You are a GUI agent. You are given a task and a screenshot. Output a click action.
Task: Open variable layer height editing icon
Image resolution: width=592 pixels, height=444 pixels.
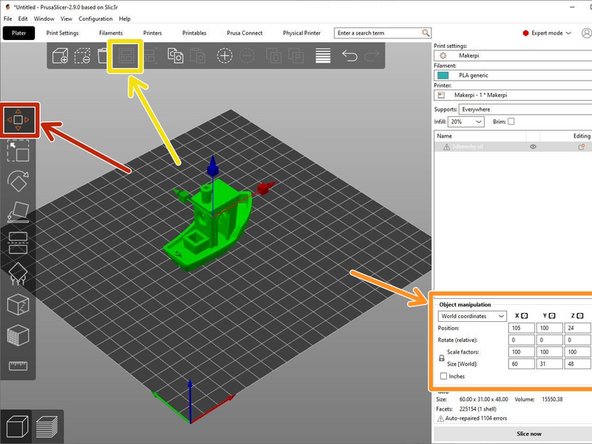click(x=323, y=56)
